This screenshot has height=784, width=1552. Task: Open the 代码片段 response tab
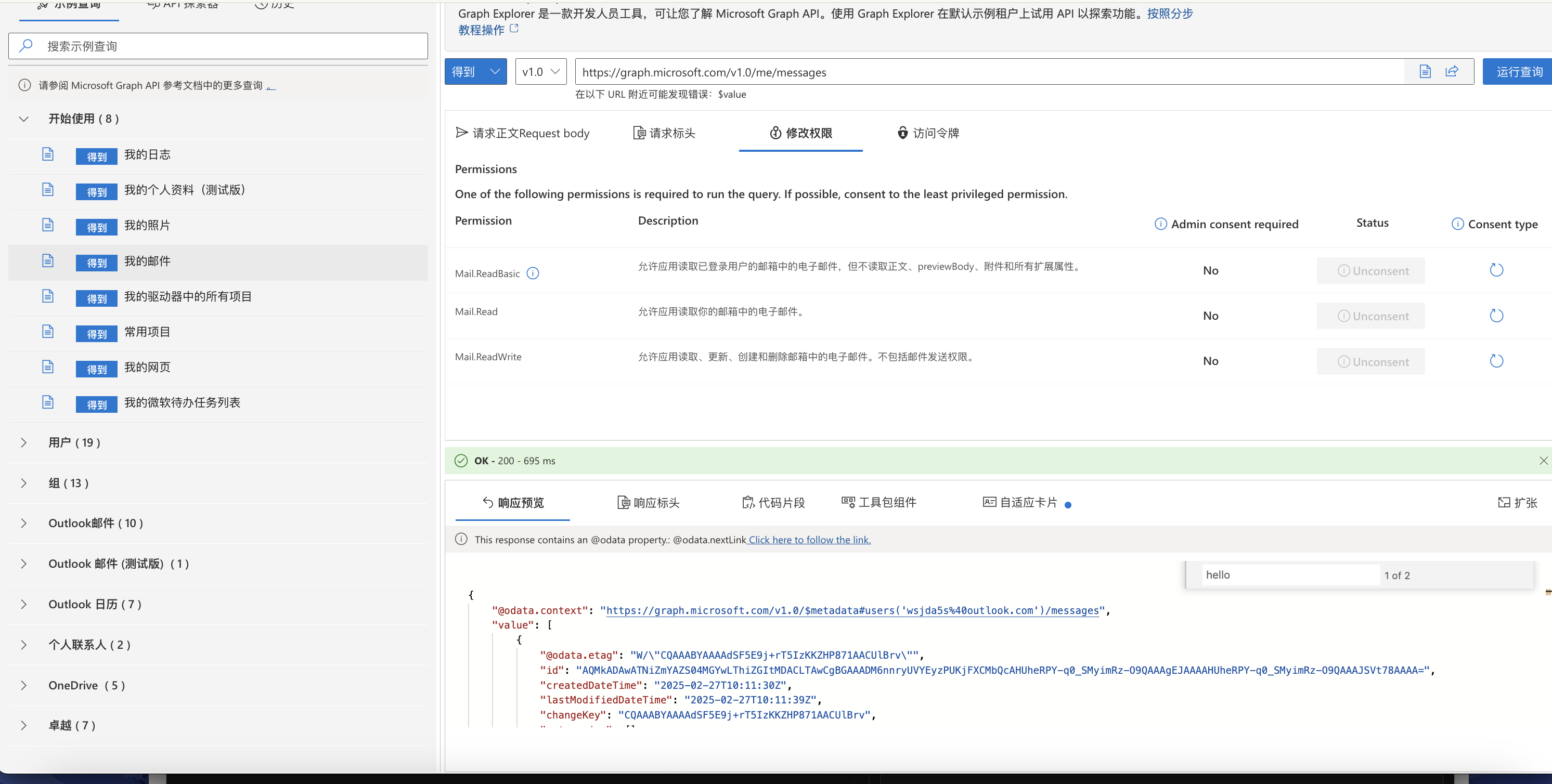click(x=773, y=503)
